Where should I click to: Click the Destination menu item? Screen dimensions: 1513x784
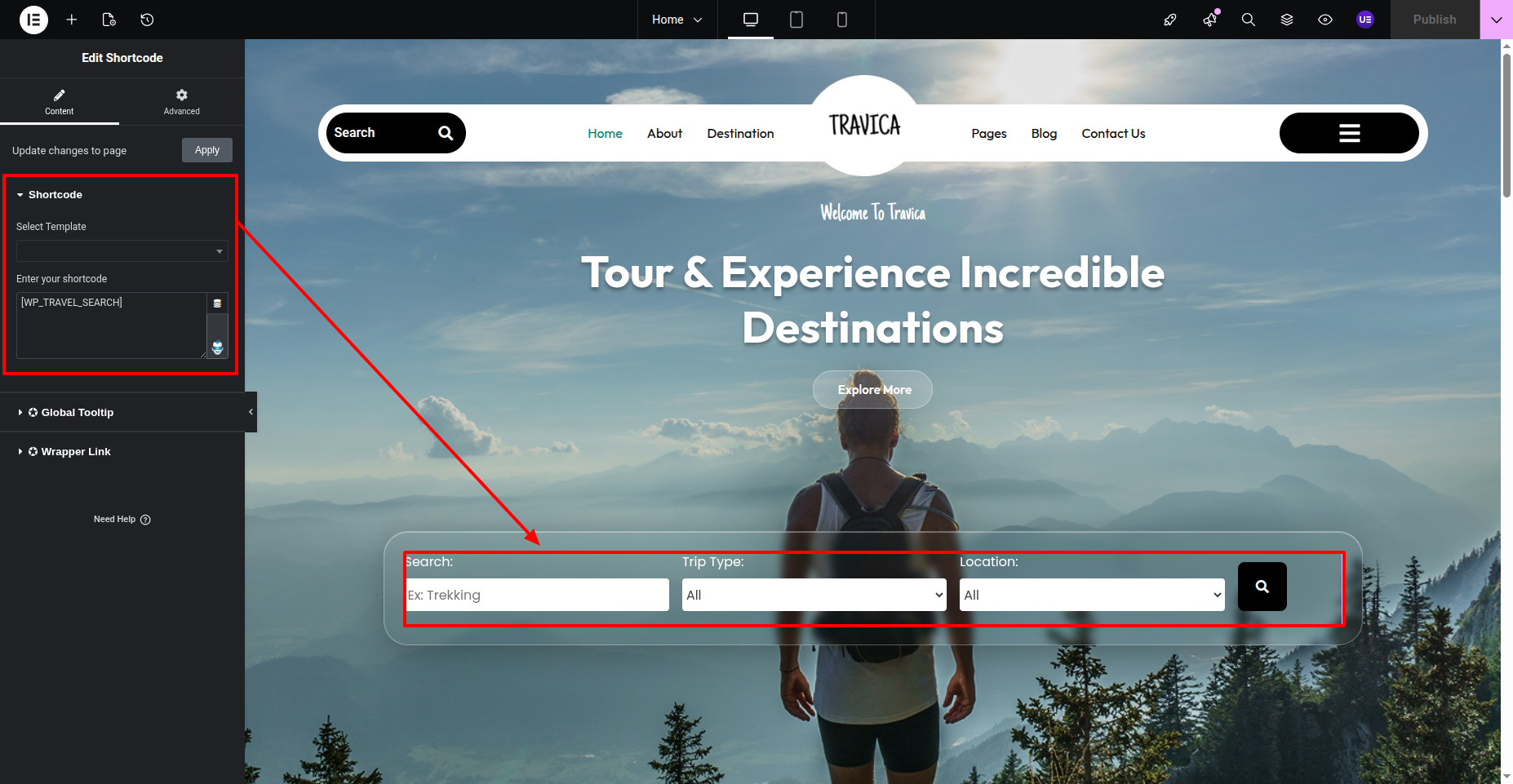(740, 134)
